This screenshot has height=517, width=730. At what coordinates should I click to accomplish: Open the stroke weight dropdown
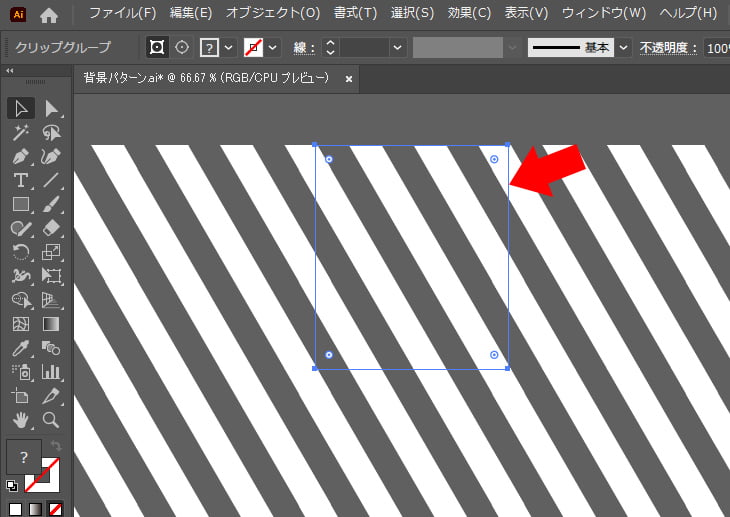pos(398,48)
